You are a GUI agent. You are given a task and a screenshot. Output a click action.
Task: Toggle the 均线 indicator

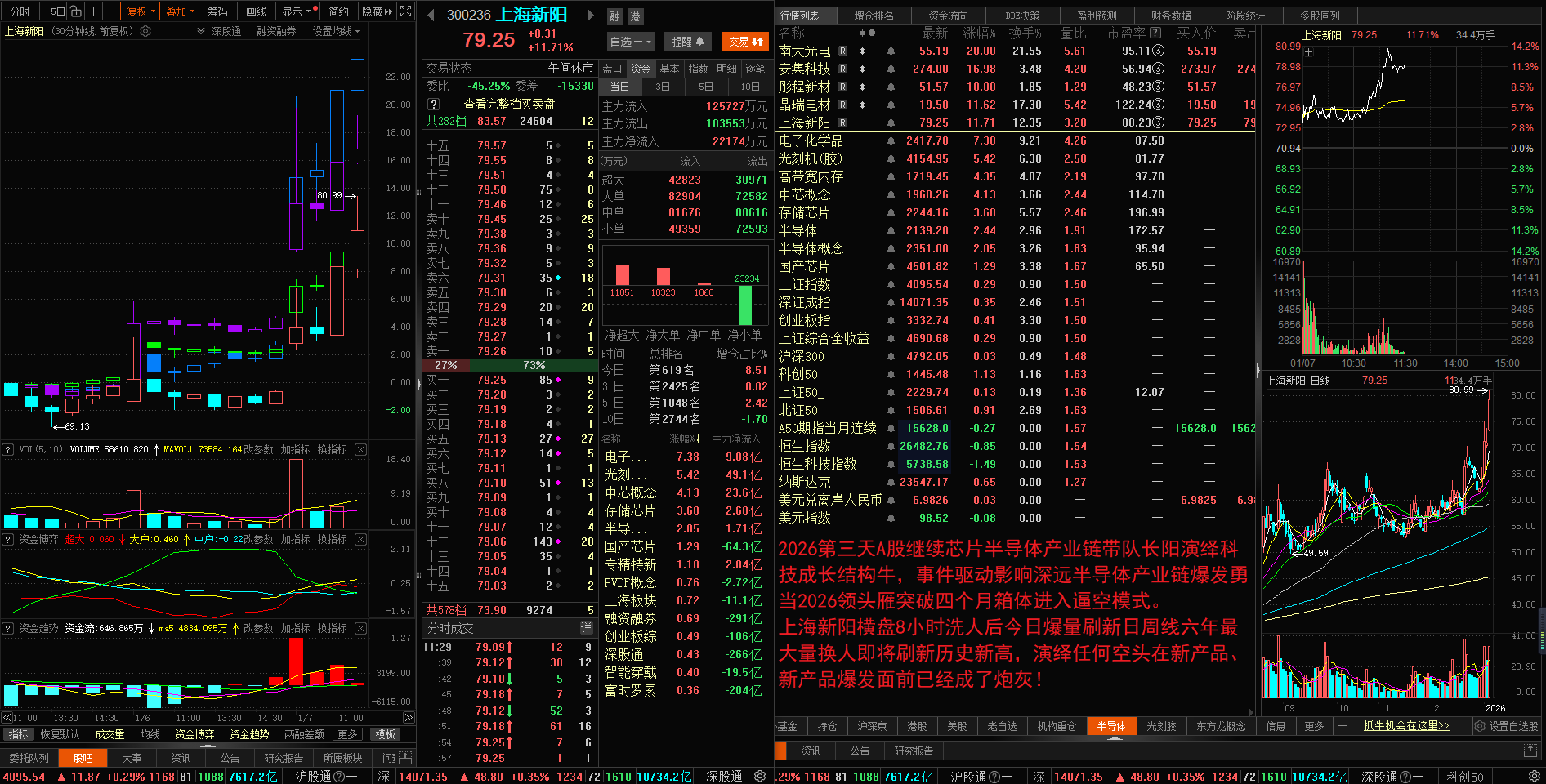[x=150, y=734]
